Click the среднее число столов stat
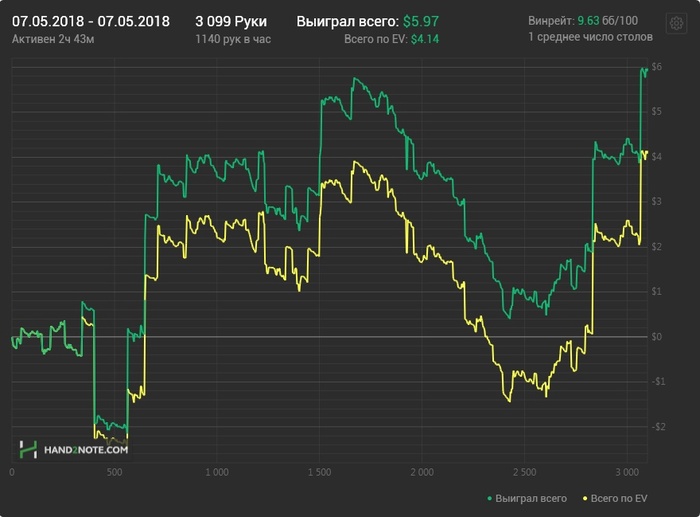This screenshot has width=700, height=517. tap(594, 38)
